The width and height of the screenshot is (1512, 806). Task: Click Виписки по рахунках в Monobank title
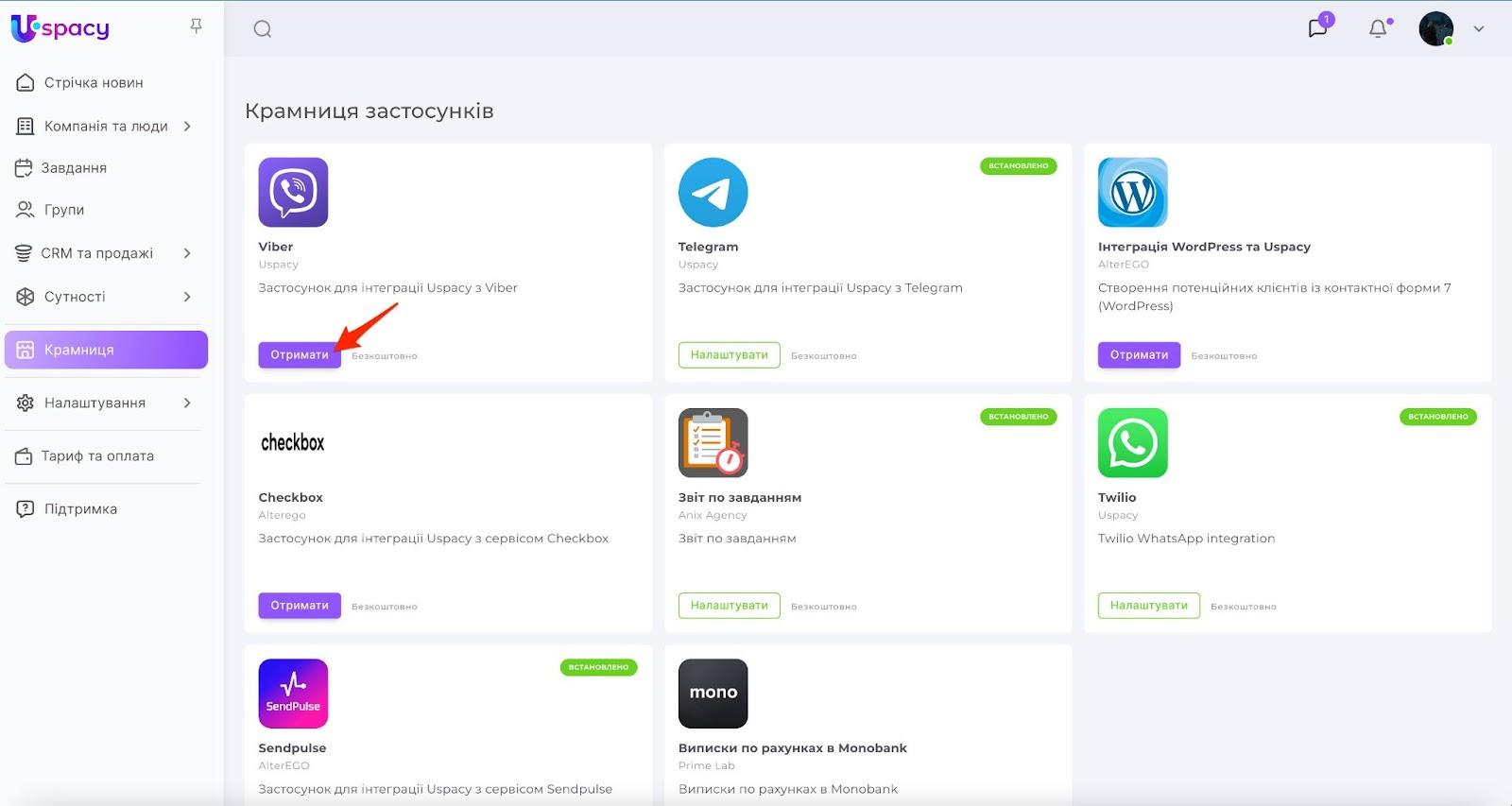coord(792,748)
